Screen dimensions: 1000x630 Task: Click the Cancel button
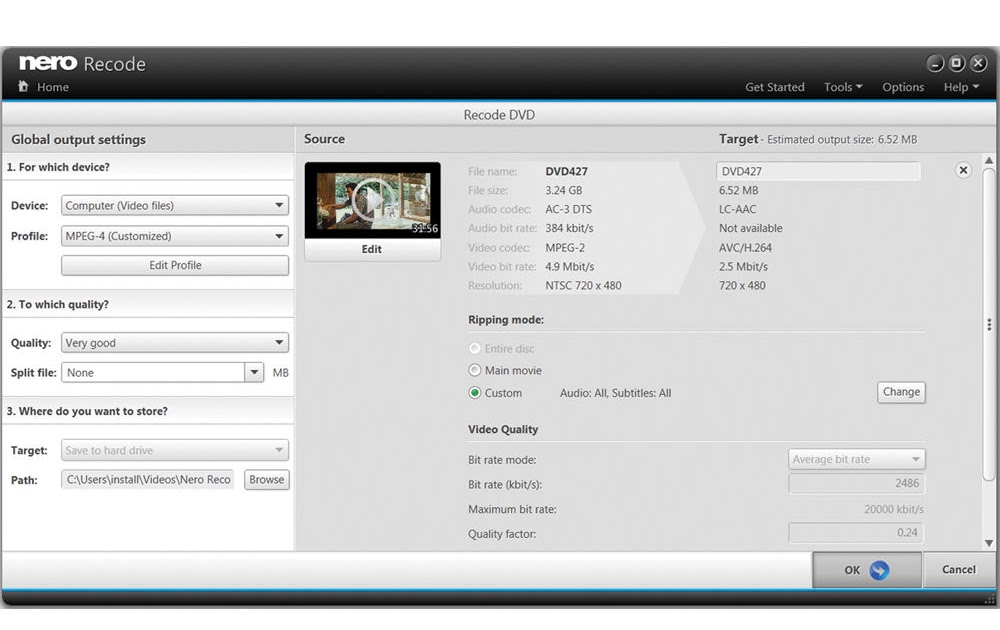coord(959,570)
